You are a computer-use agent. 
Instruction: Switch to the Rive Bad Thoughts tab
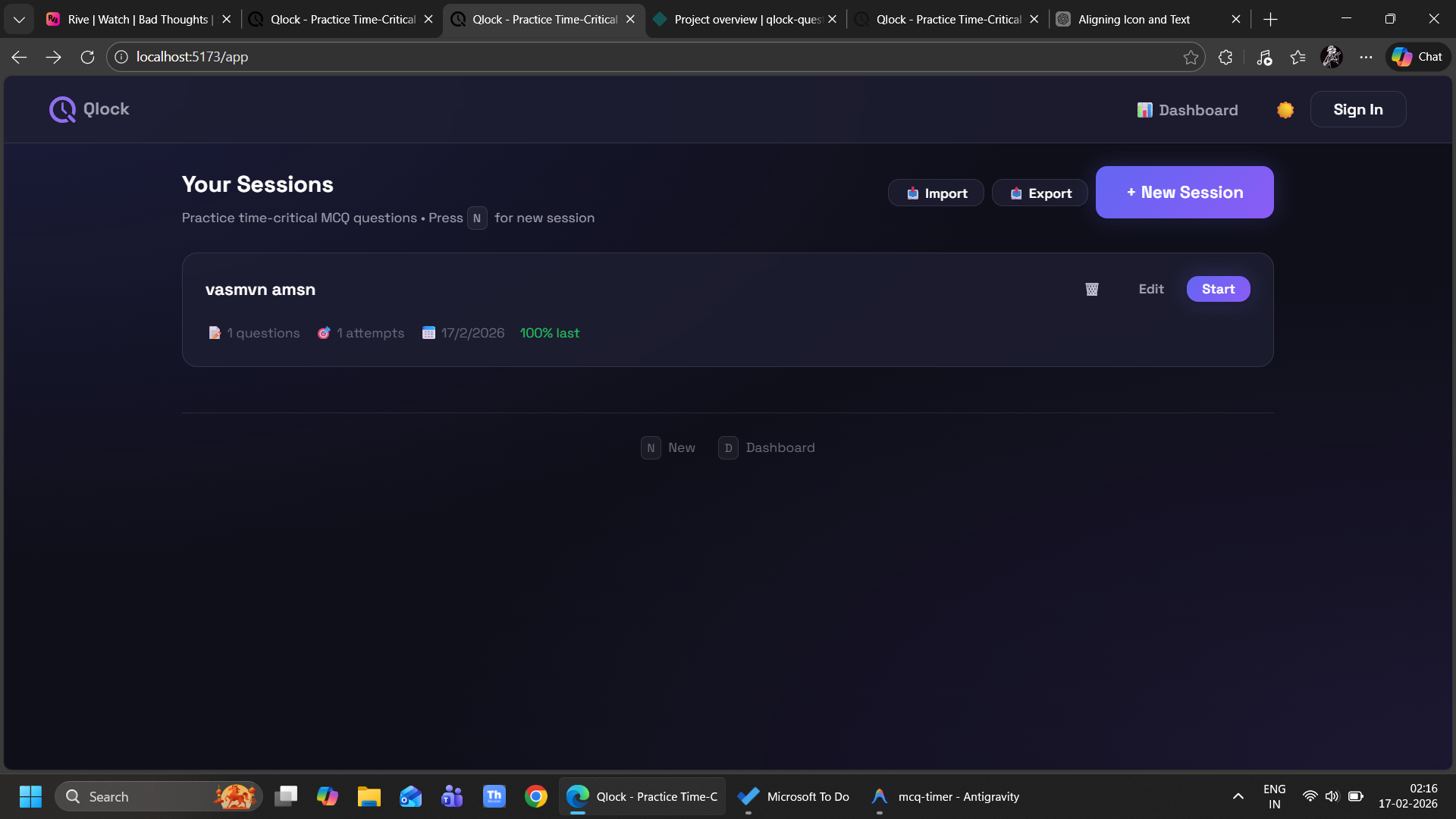click(x=139, y=20)
